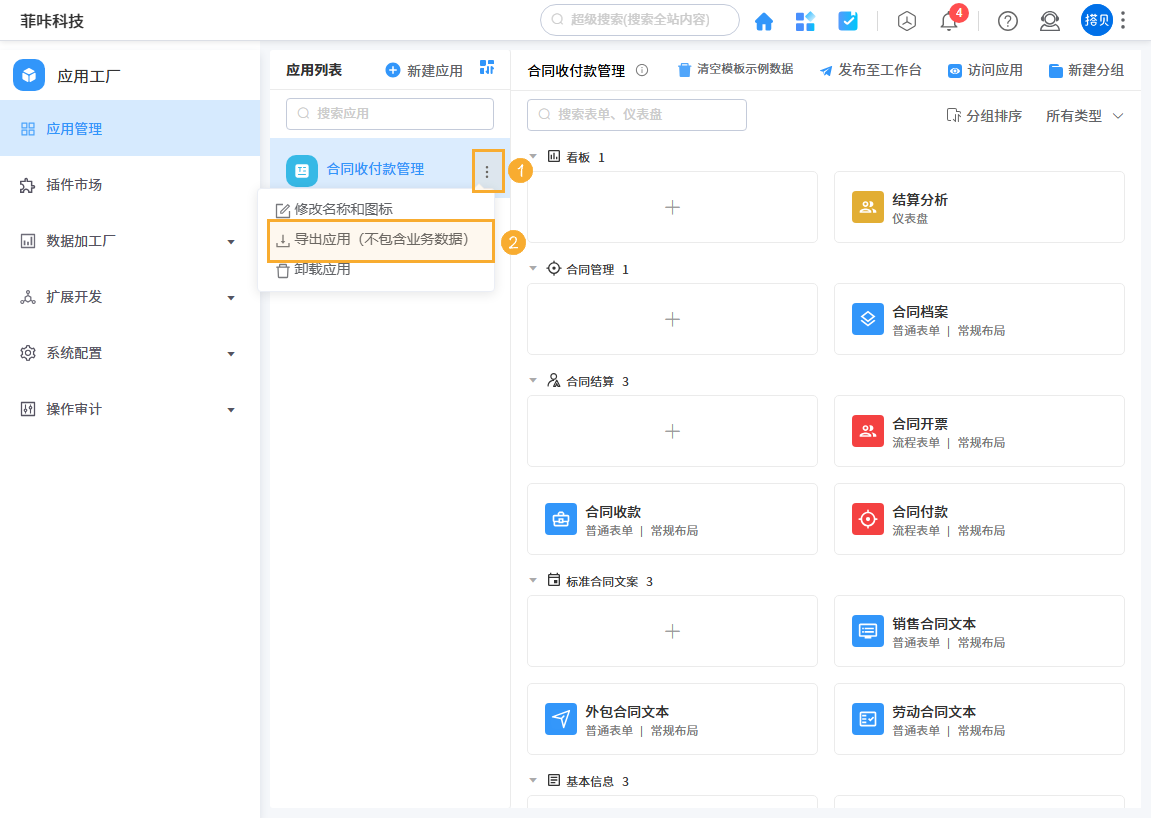Click the home icon in the top bar

click(763, 20)
